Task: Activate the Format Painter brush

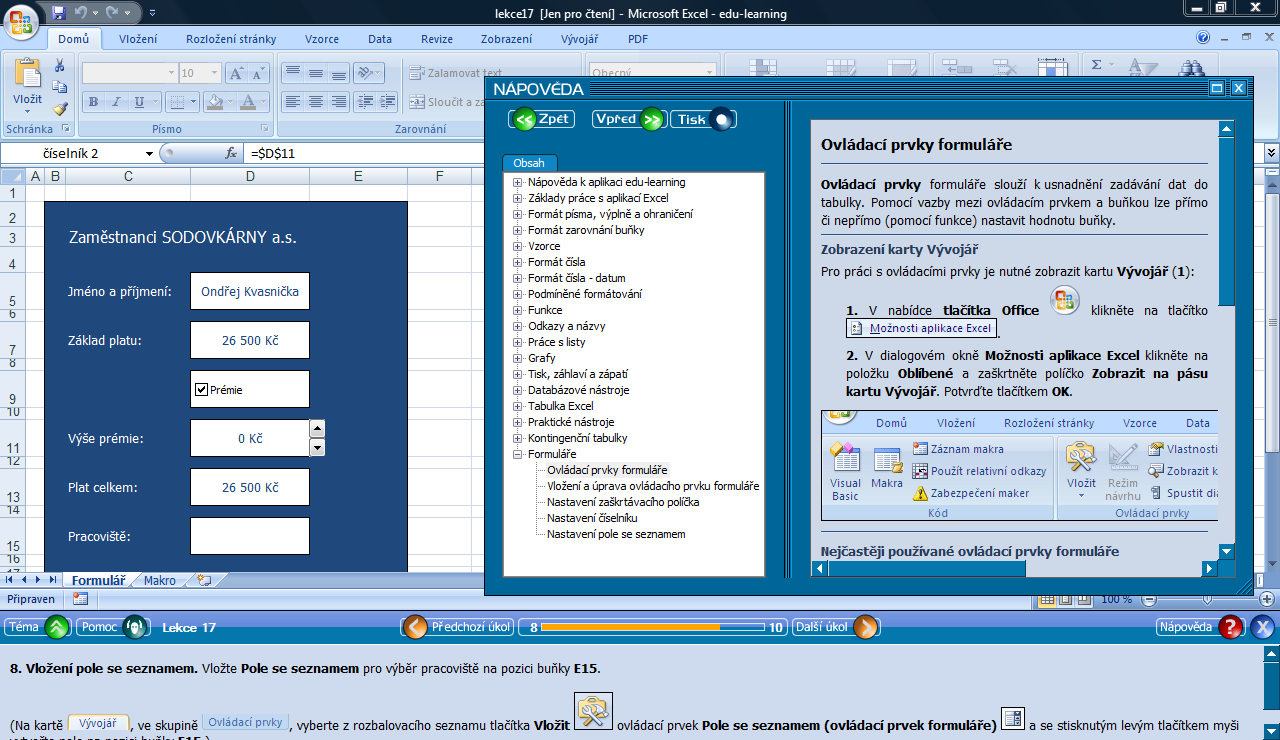Action: [x=59, y=109]
